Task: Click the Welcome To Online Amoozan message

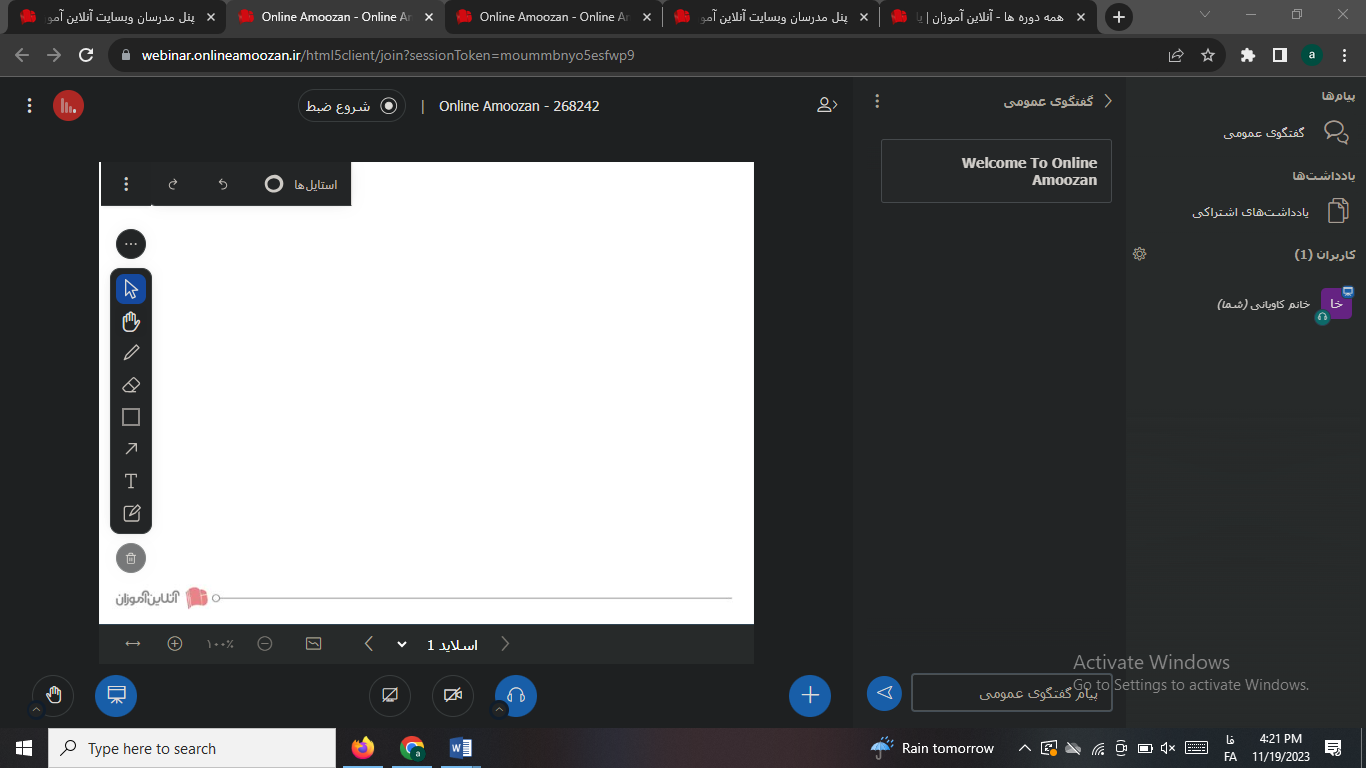Action: point(996,171)
